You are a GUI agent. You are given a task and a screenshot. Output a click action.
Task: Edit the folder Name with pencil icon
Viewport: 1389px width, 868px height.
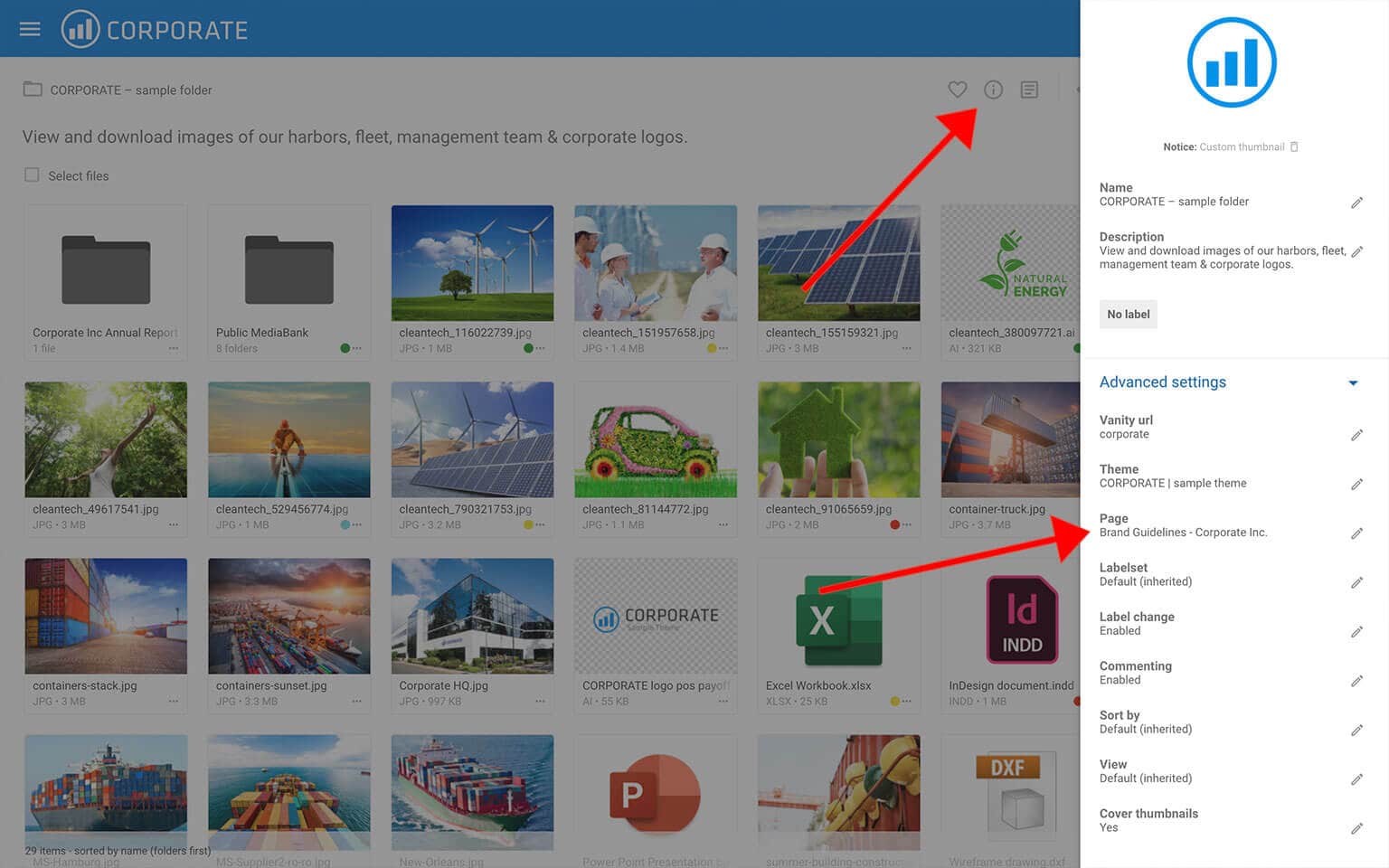1356,203
